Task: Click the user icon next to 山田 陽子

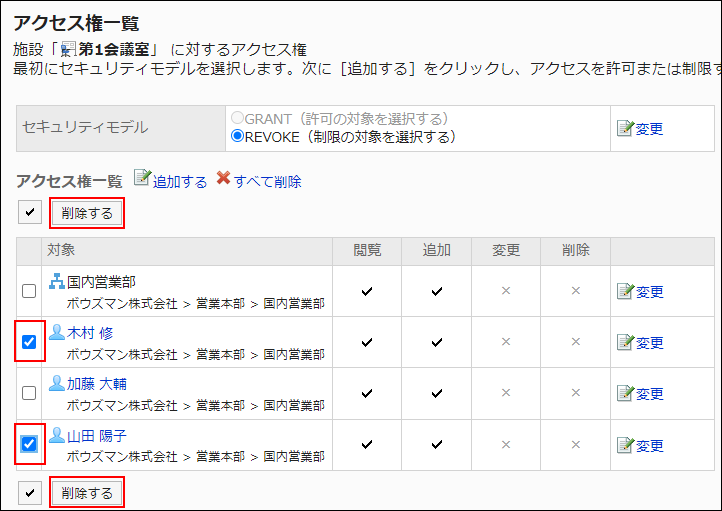Action: [x=57, y=435]
